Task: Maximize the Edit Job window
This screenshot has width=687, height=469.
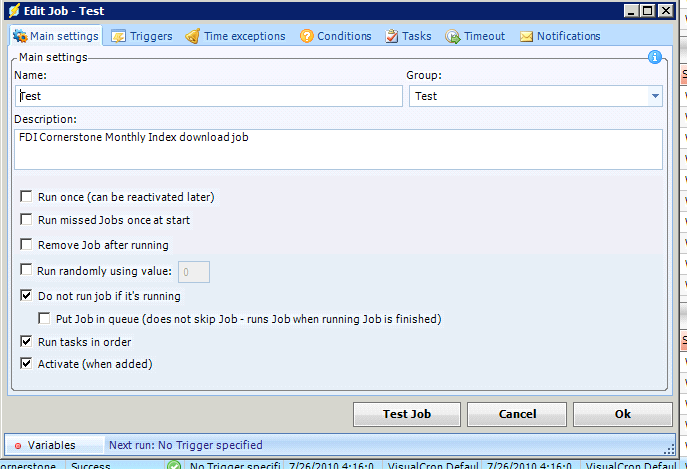Action: pos(648,11)
